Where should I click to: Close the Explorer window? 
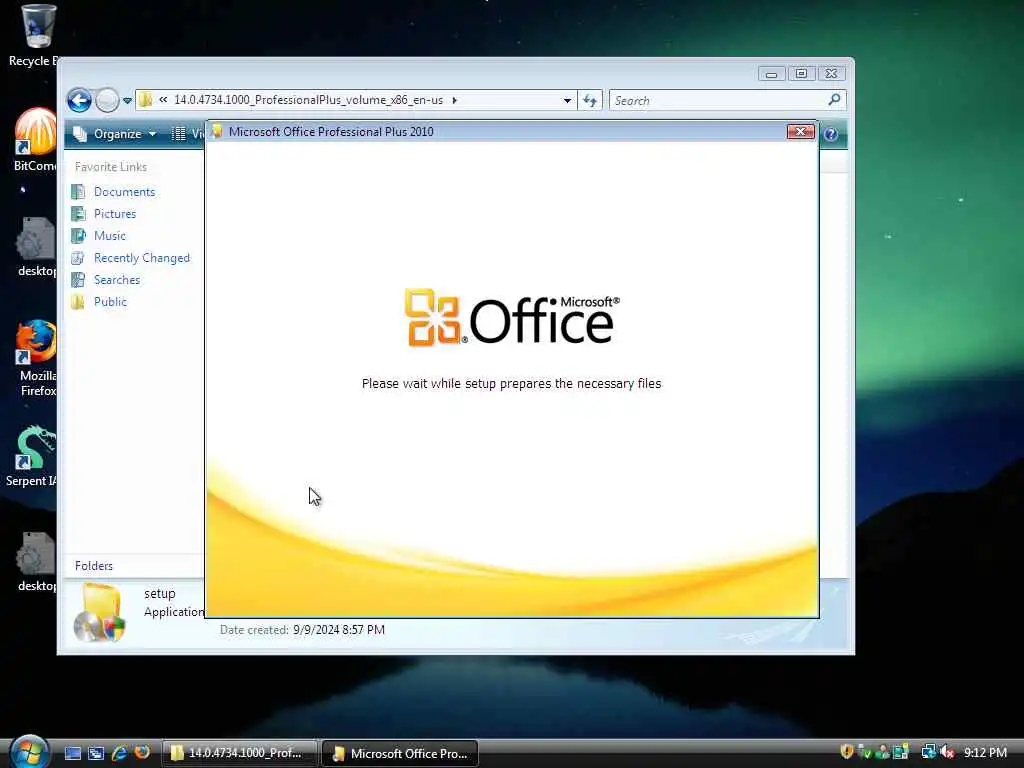click(x=831, y=74)
